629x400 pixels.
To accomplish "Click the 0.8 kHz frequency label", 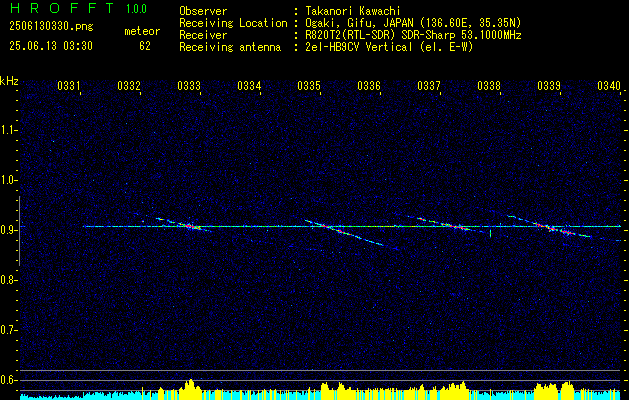I will [x=8, y=280].
